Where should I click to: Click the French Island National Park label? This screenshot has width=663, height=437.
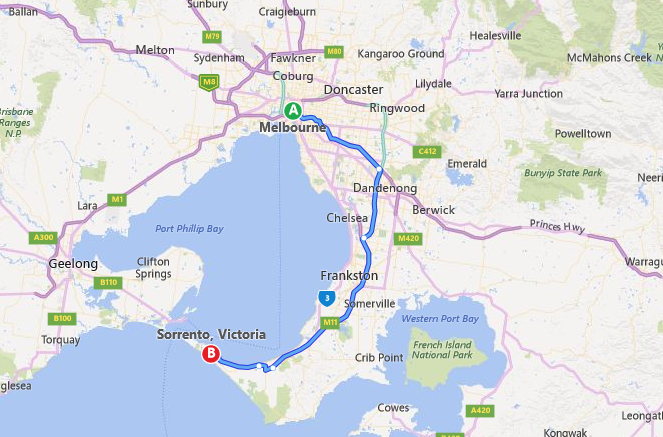442,350
